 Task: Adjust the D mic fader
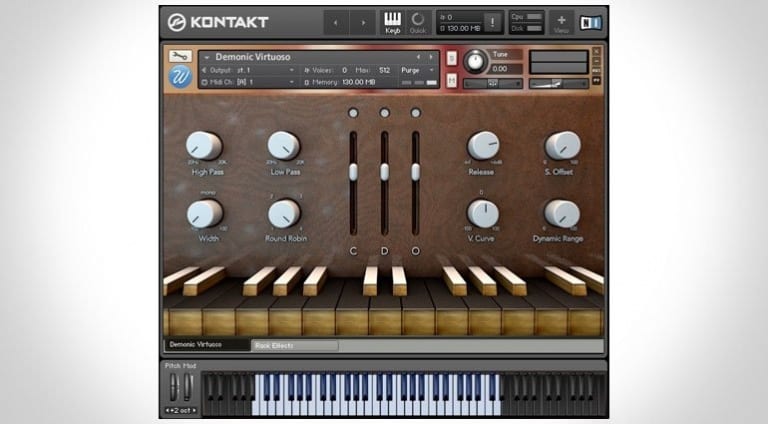click(x=384, y=172)
